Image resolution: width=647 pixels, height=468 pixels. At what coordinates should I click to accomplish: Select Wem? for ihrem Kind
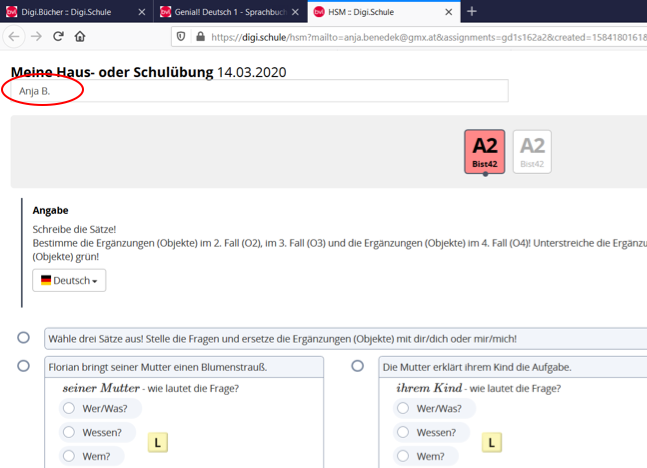point(404,456)
